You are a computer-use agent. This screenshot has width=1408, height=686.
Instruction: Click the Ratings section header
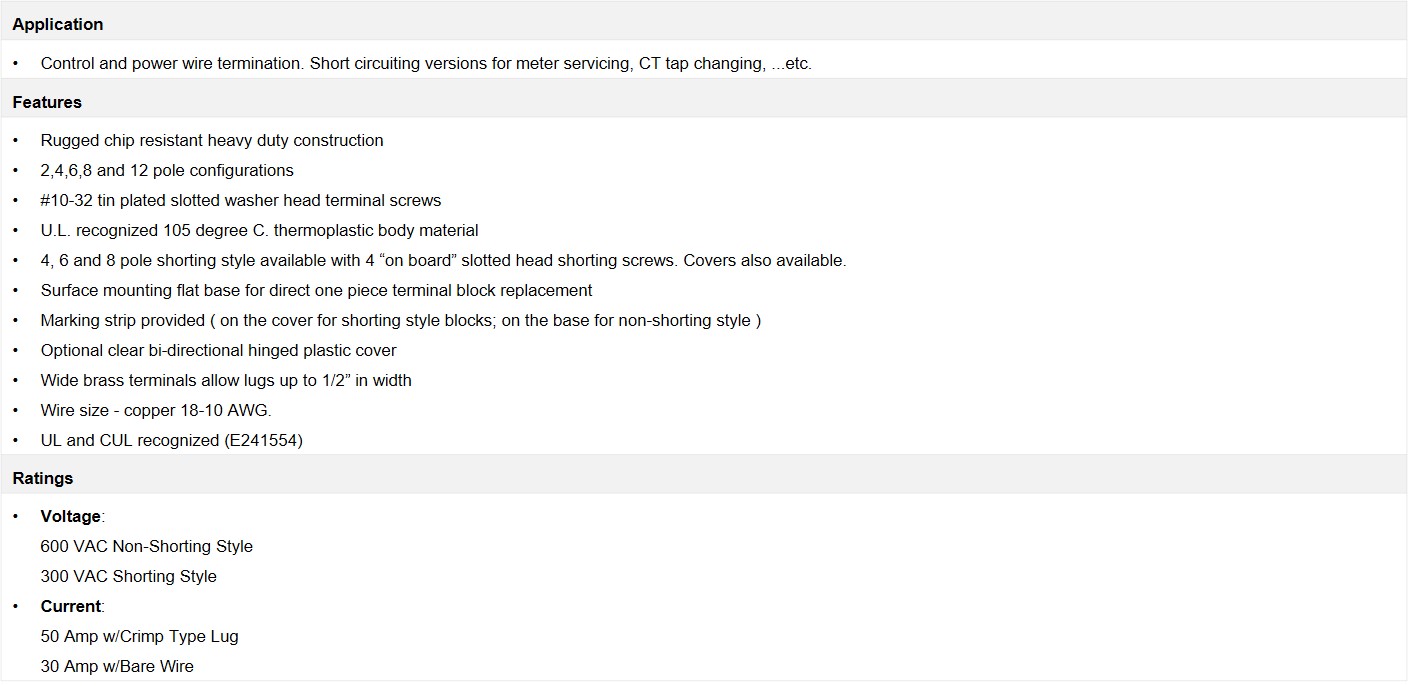tap(43, 478)
